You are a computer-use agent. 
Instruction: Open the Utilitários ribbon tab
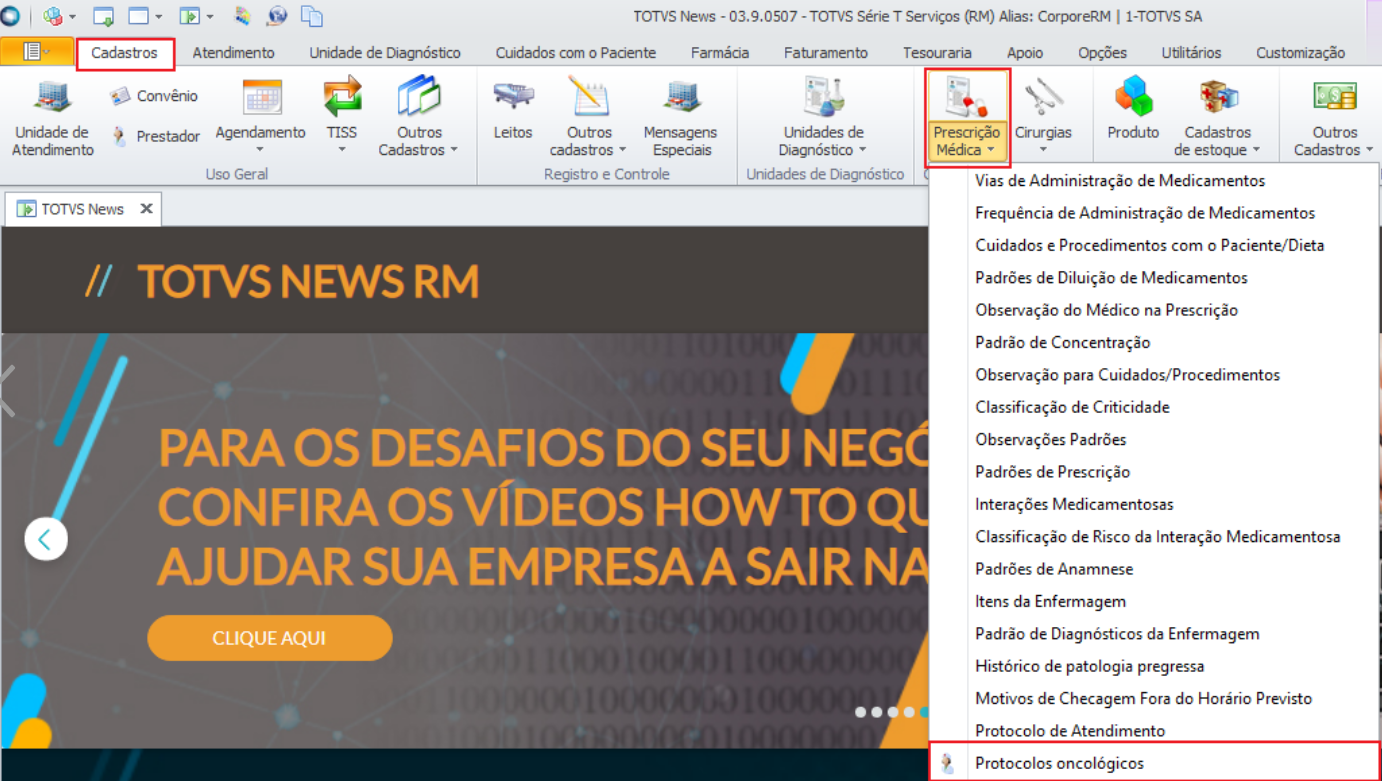[1191, 53]
